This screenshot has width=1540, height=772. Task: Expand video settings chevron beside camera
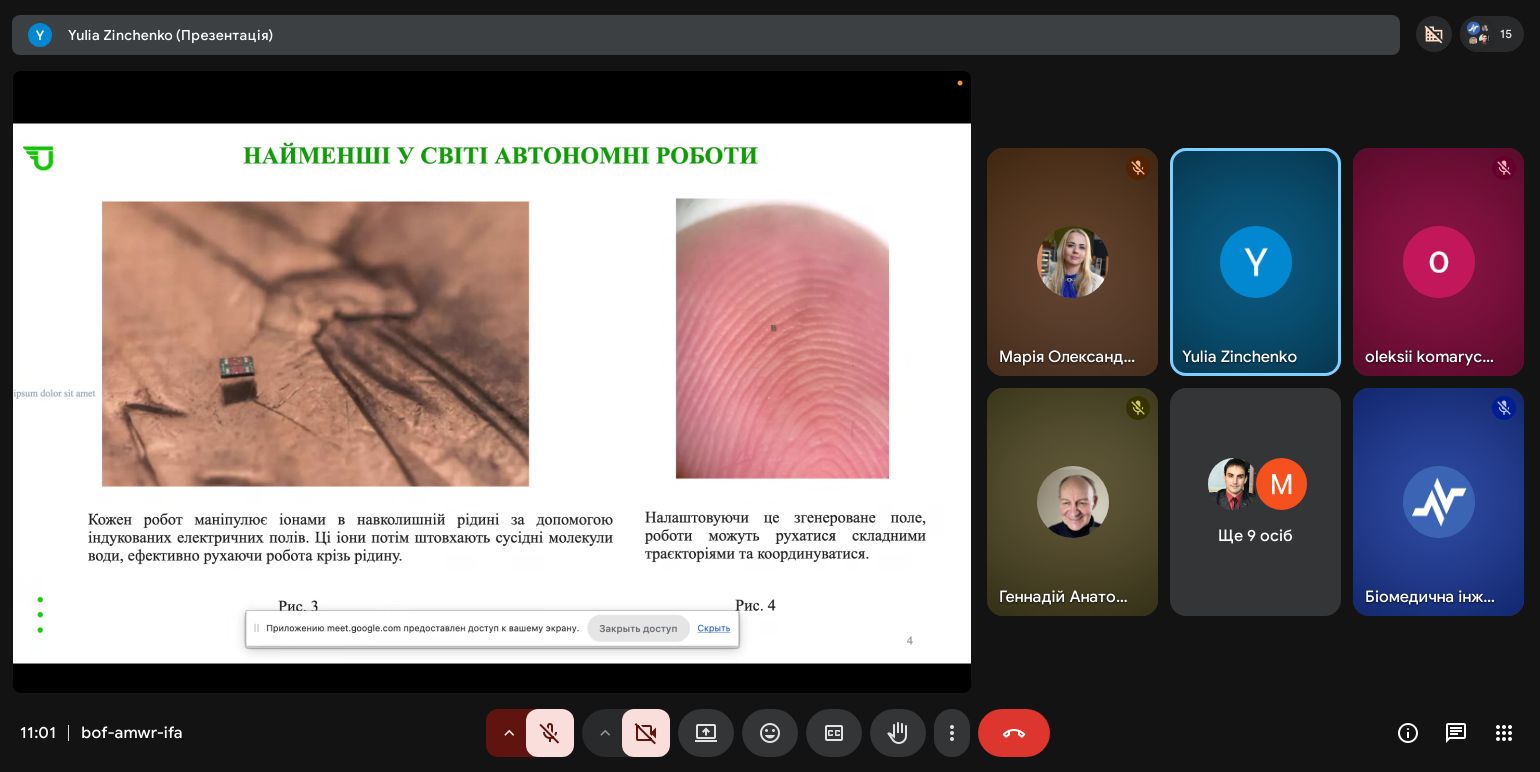[x=604, y=733]
